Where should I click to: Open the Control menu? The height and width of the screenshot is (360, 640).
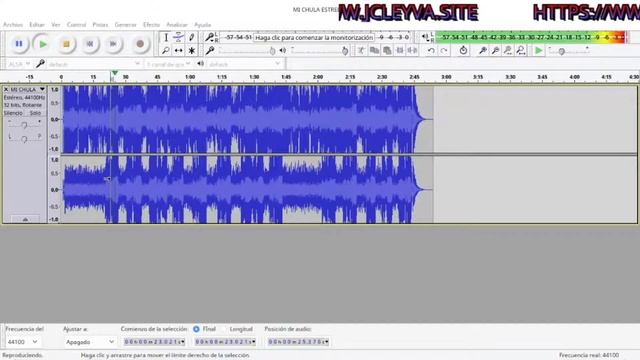[76, 25]
